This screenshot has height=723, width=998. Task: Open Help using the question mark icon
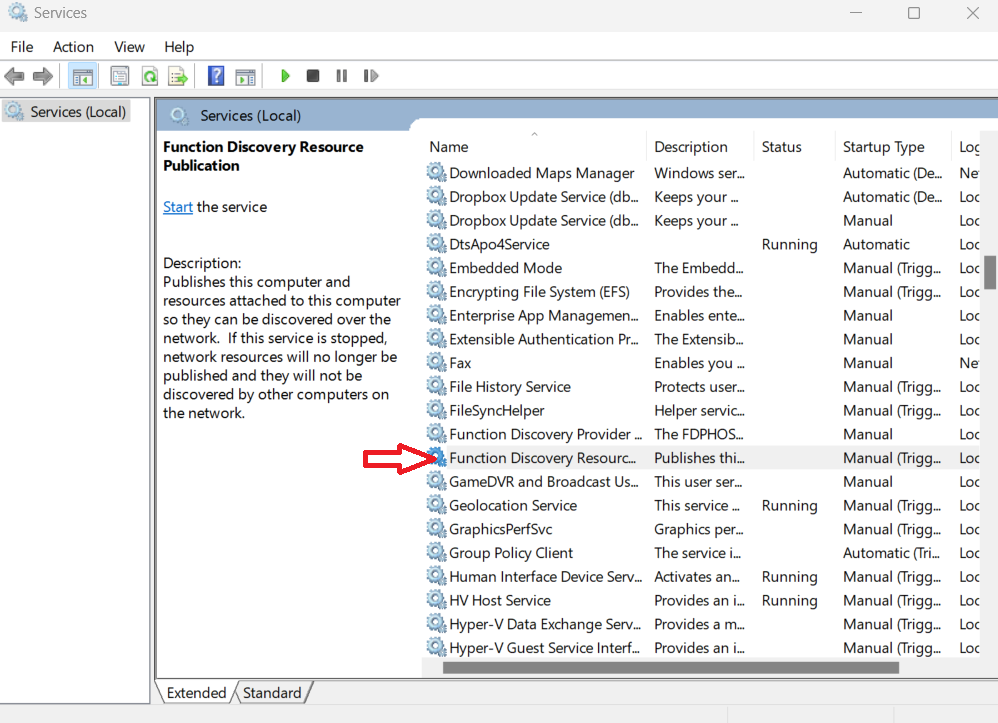215,76
